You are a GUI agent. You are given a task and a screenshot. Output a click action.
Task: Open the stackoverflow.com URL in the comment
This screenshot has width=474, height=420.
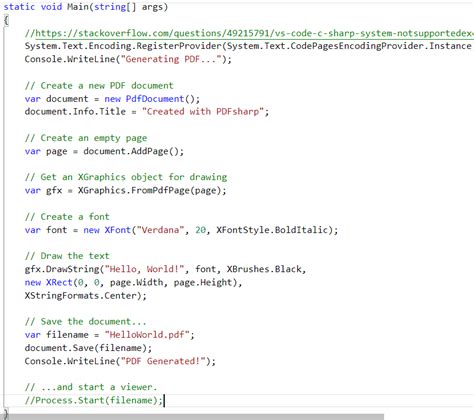tap(254, 33)
